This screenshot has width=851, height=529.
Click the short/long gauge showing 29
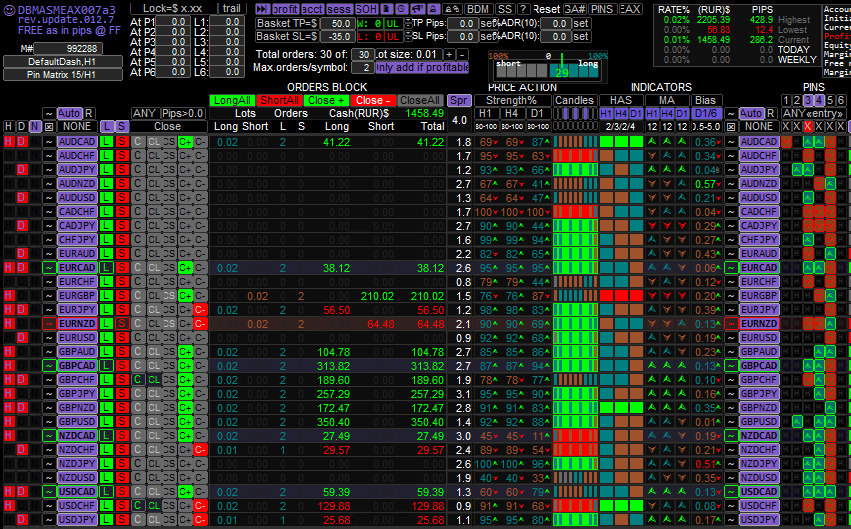pos(548,69)
